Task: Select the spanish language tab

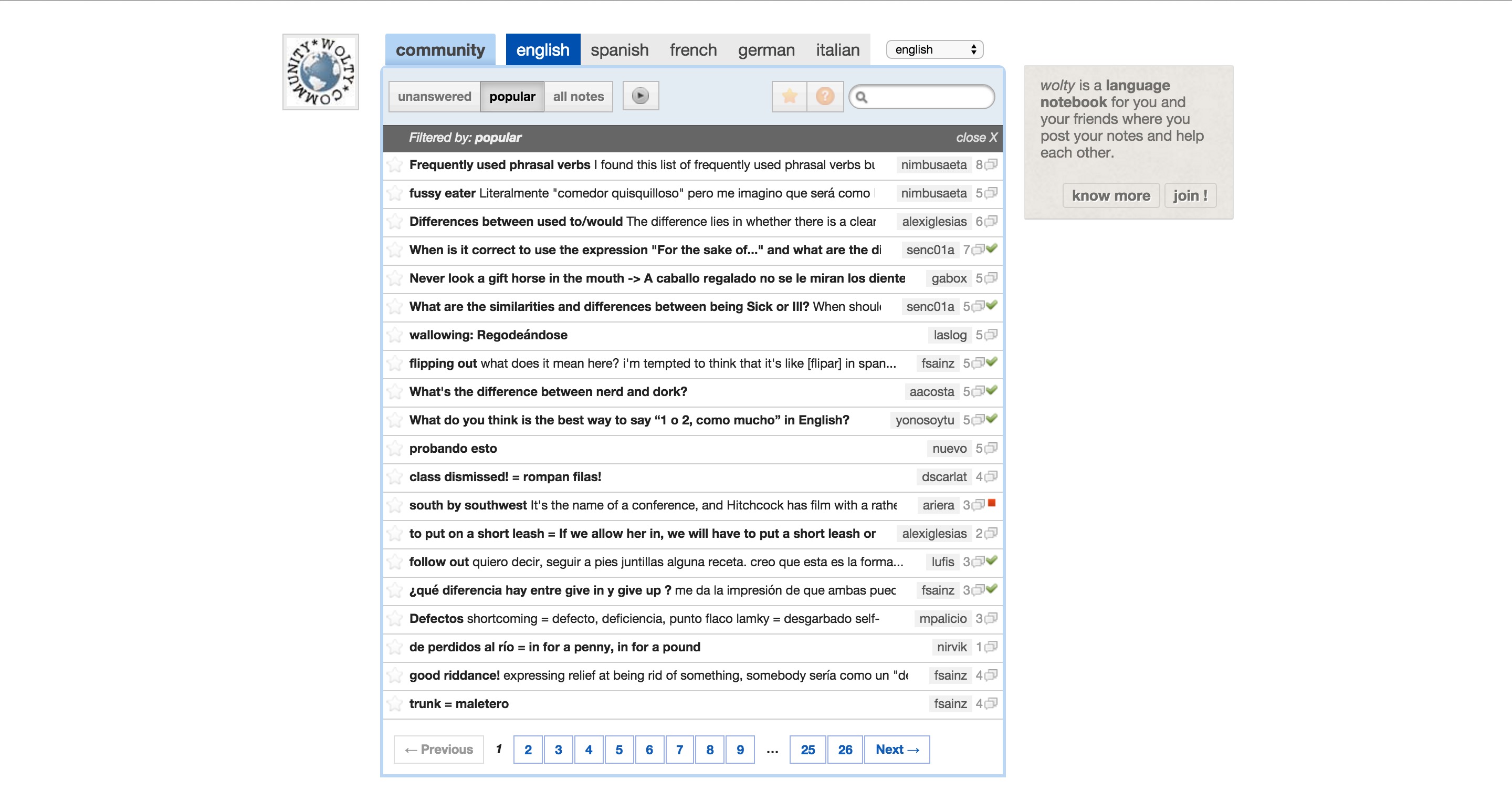Action: coord(619,50)
